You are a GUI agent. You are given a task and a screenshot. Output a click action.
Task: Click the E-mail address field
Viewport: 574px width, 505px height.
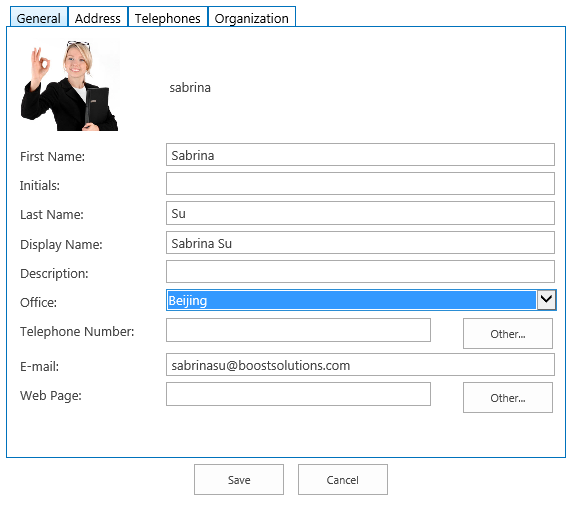(x=360, y=364)
